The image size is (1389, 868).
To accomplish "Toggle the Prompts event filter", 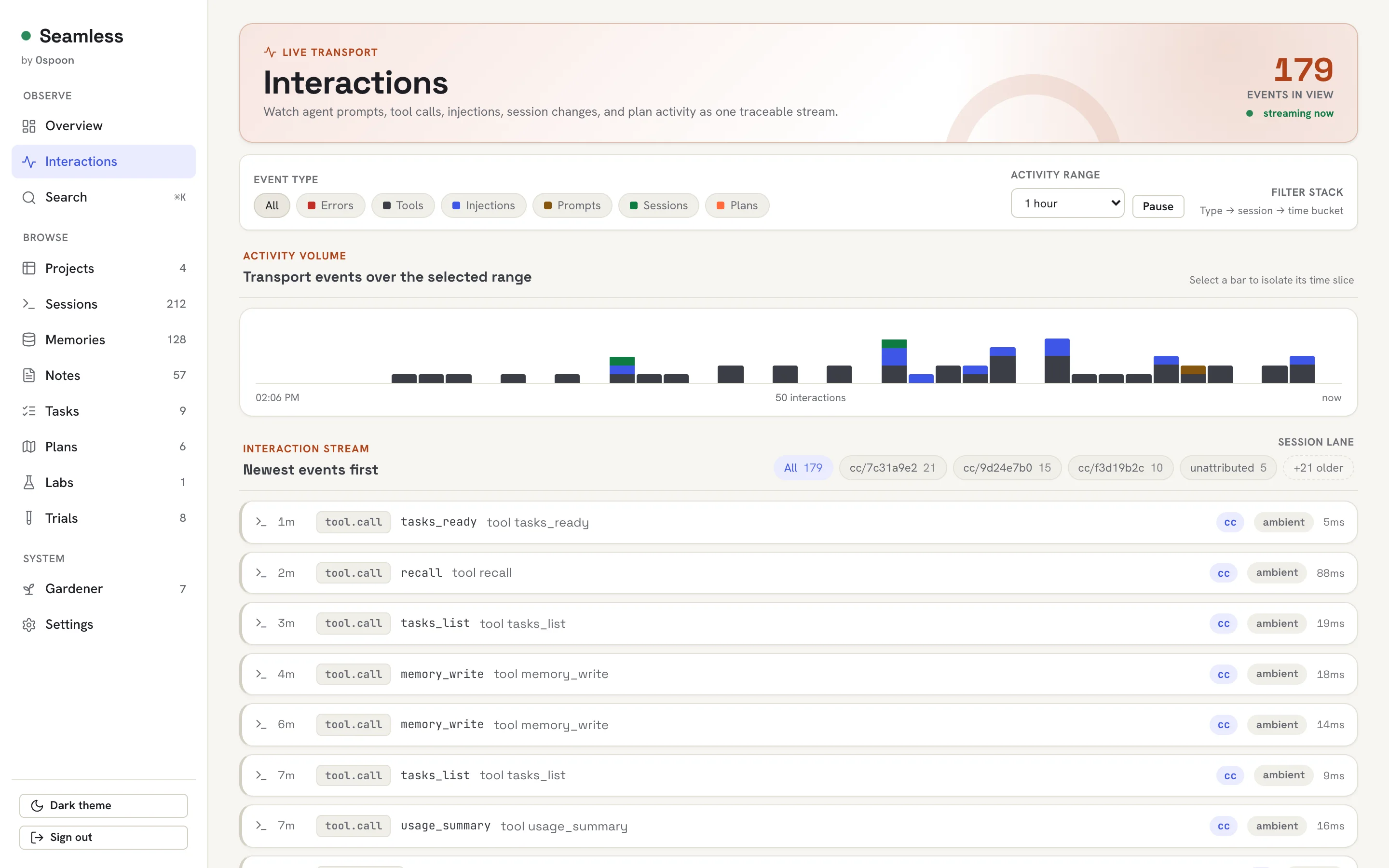I will [x=572, y=205].
